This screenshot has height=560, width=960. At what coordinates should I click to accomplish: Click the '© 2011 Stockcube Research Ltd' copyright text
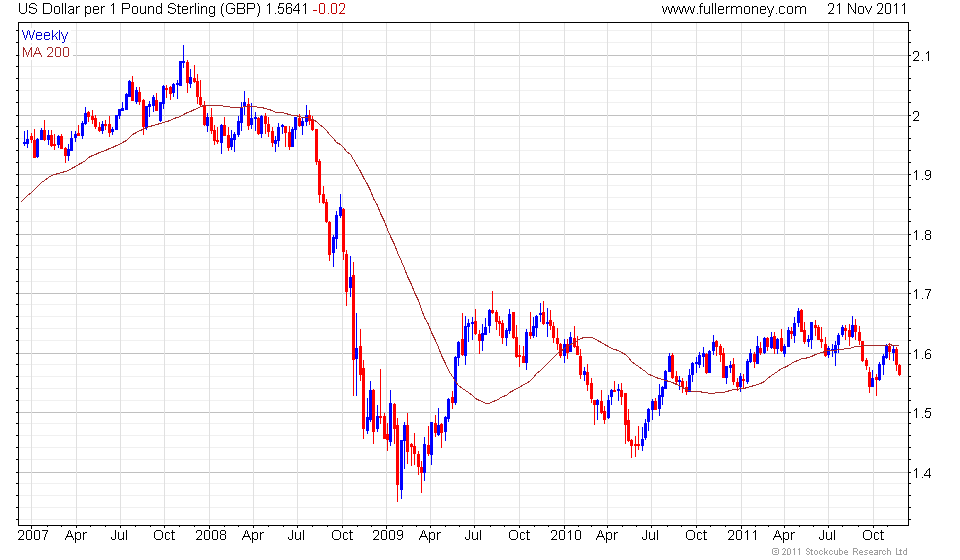(839, 552)
